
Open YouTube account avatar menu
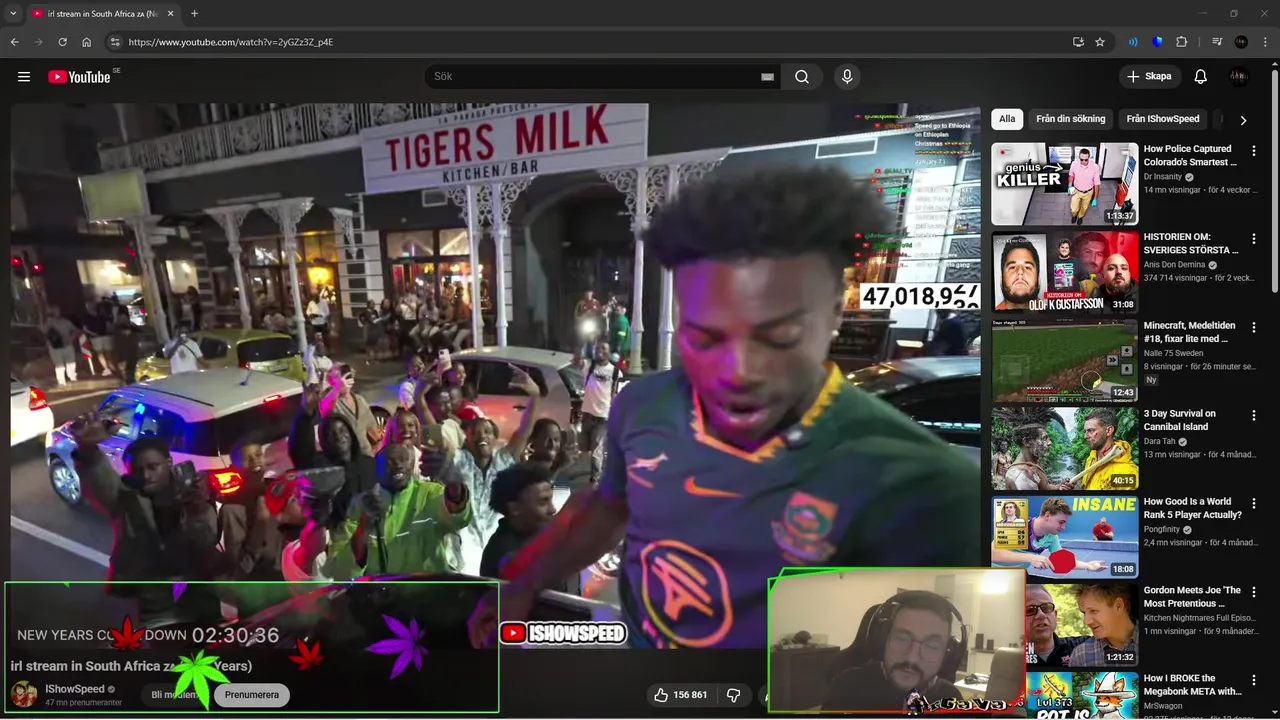[1240, 77]
